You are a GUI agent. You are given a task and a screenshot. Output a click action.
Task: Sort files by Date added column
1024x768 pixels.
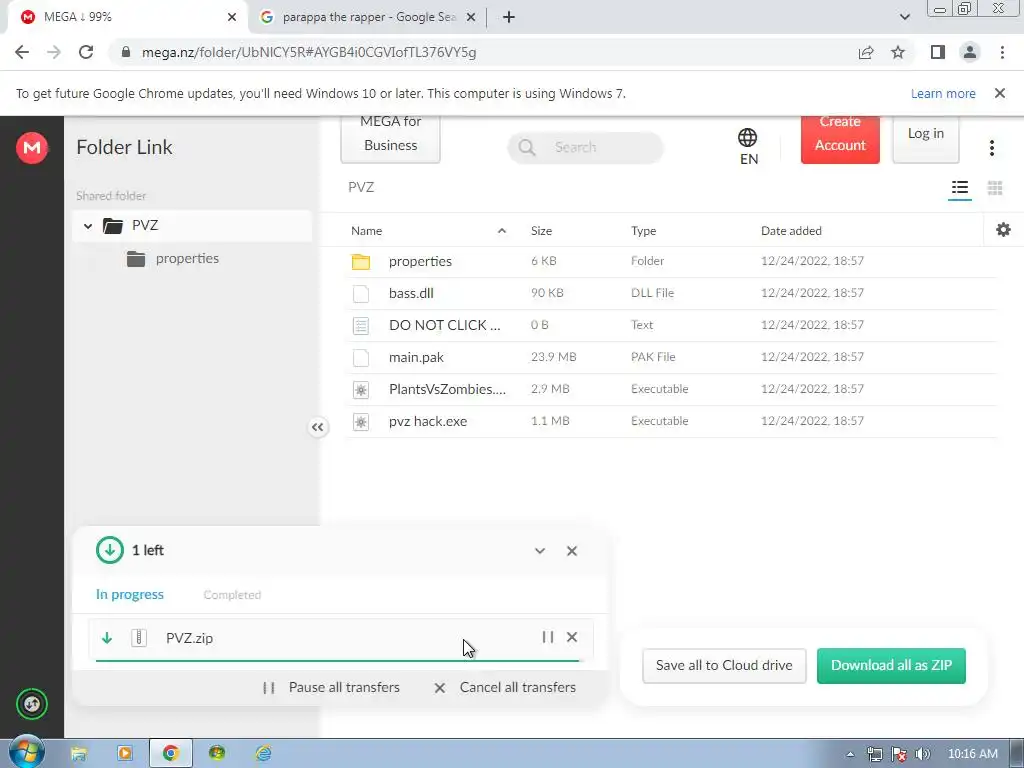point(791,231)
